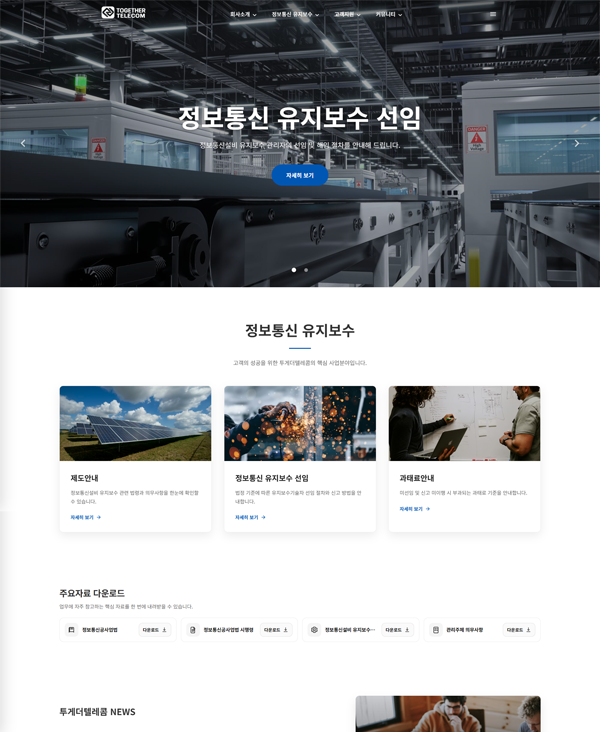This screenshot has height=732, width=600.
Task: Click 자세히 보기 under 과태료안내
Action: tap(415, 509)
